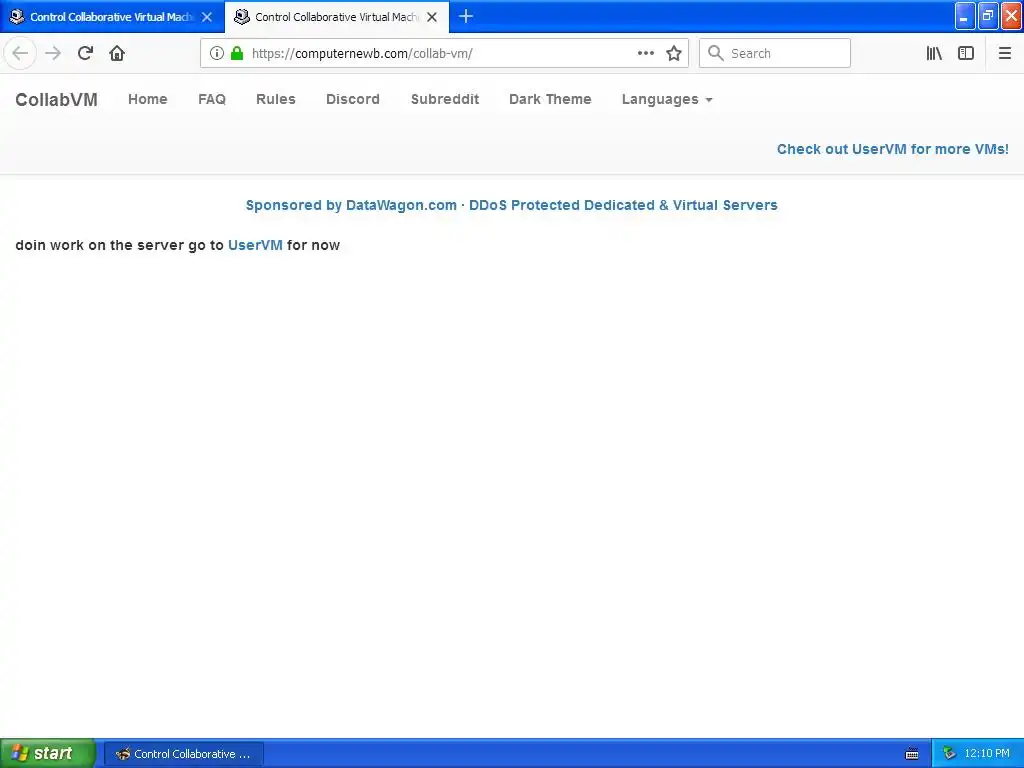This screenshot has height=768, width=1024.
Task: Follow the UserVM link in the message
Action: click(x=255, y=245)
